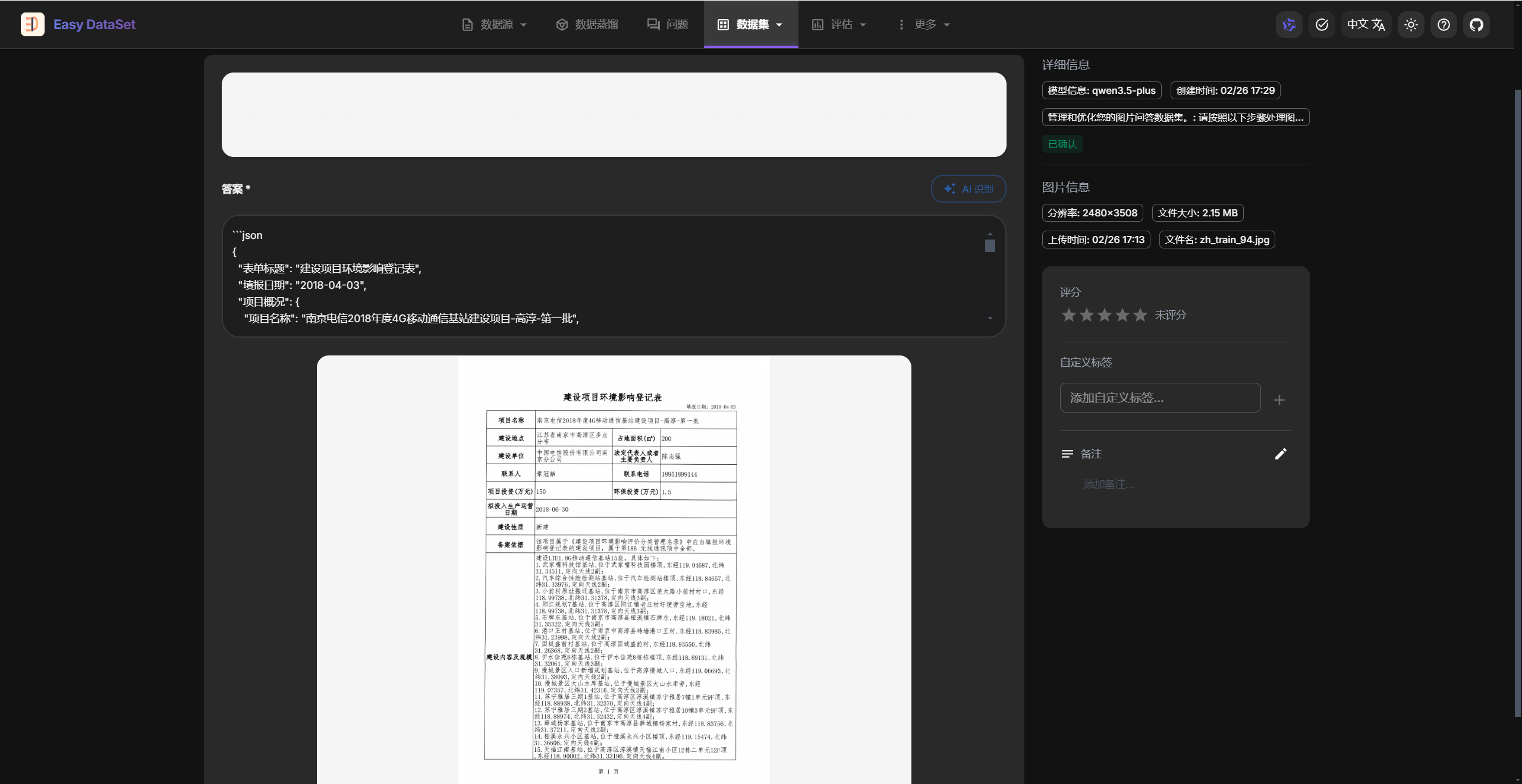Click the AI 识别 button

(x=968, y=189)
